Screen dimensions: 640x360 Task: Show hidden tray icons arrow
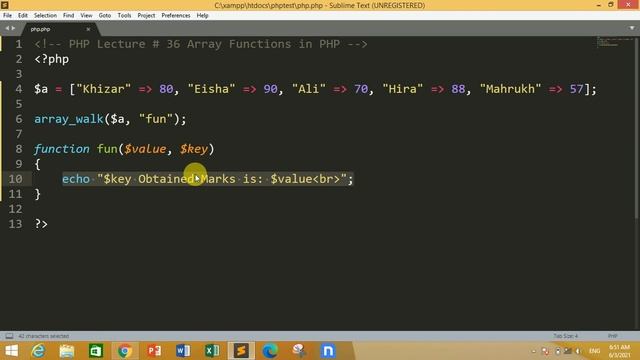(534, 351)
